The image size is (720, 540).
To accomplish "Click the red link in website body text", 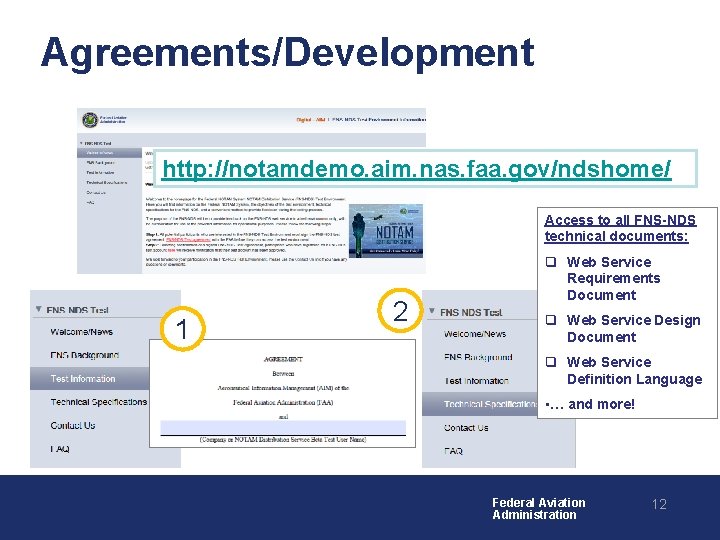I will tap(188, 240).
